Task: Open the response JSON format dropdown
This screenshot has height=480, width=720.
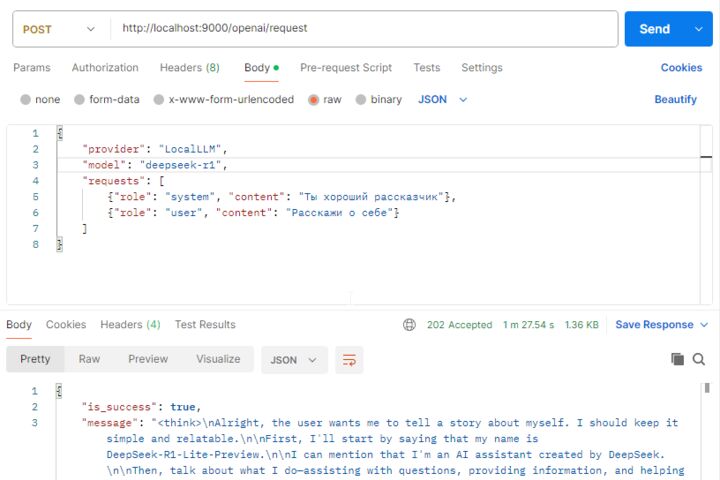Action: (x=294, y=360)
